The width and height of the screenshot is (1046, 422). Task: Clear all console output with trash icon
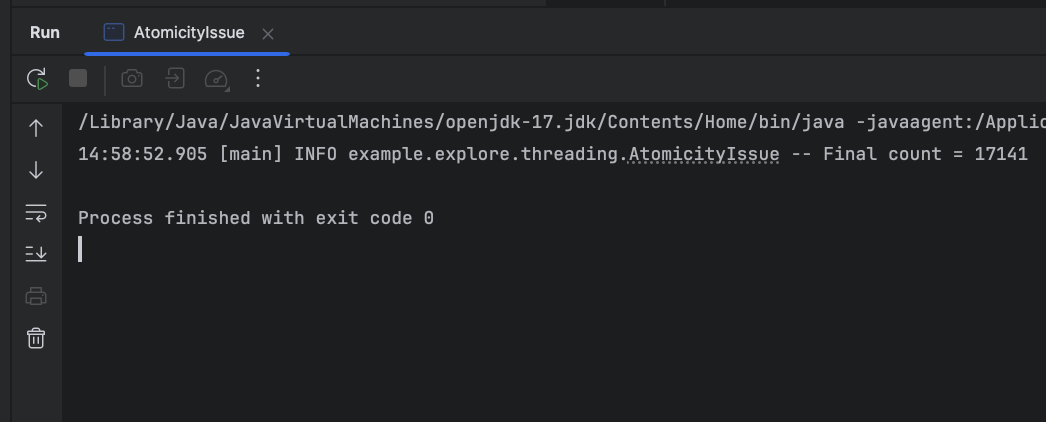[x=36, y=338]
